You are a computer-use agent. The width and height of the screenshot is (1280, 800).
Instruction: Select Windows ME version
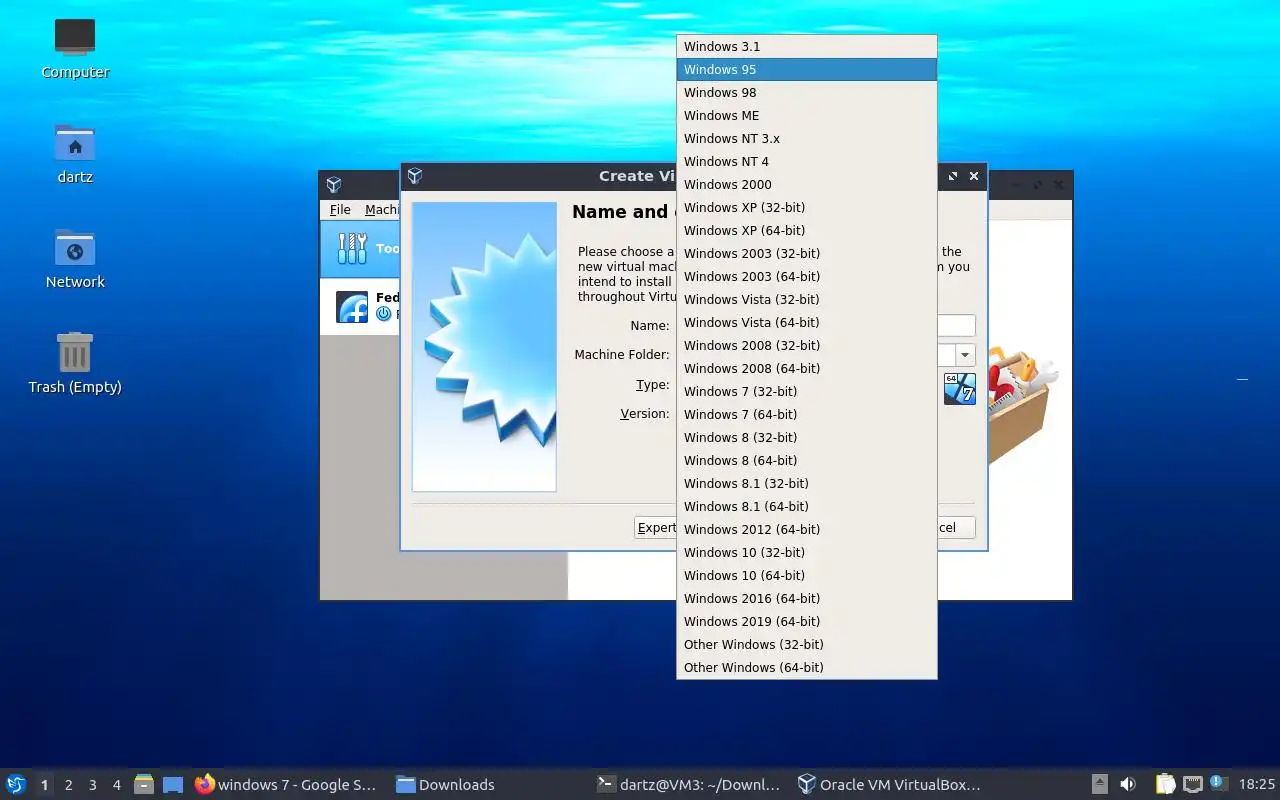coord(806,115)
